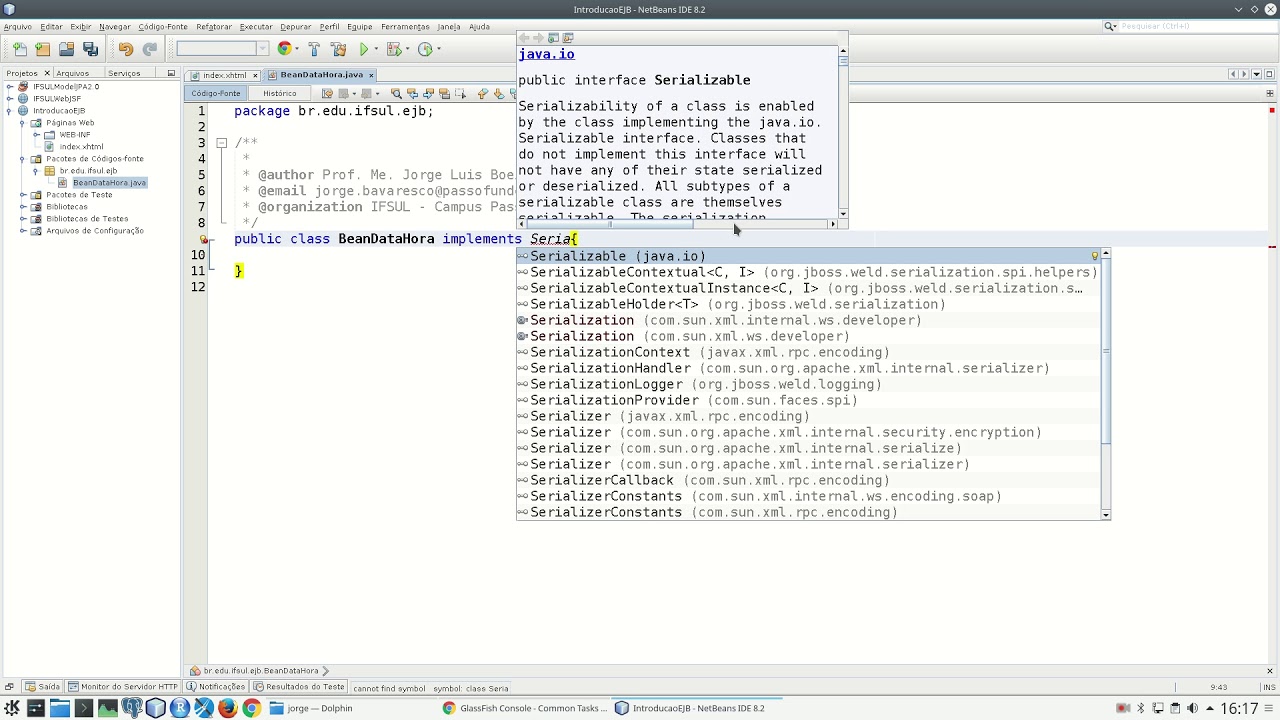Switch editor to Histórico view
Image resolution: width=1280 pixels, height=720 pixels.
280,94
